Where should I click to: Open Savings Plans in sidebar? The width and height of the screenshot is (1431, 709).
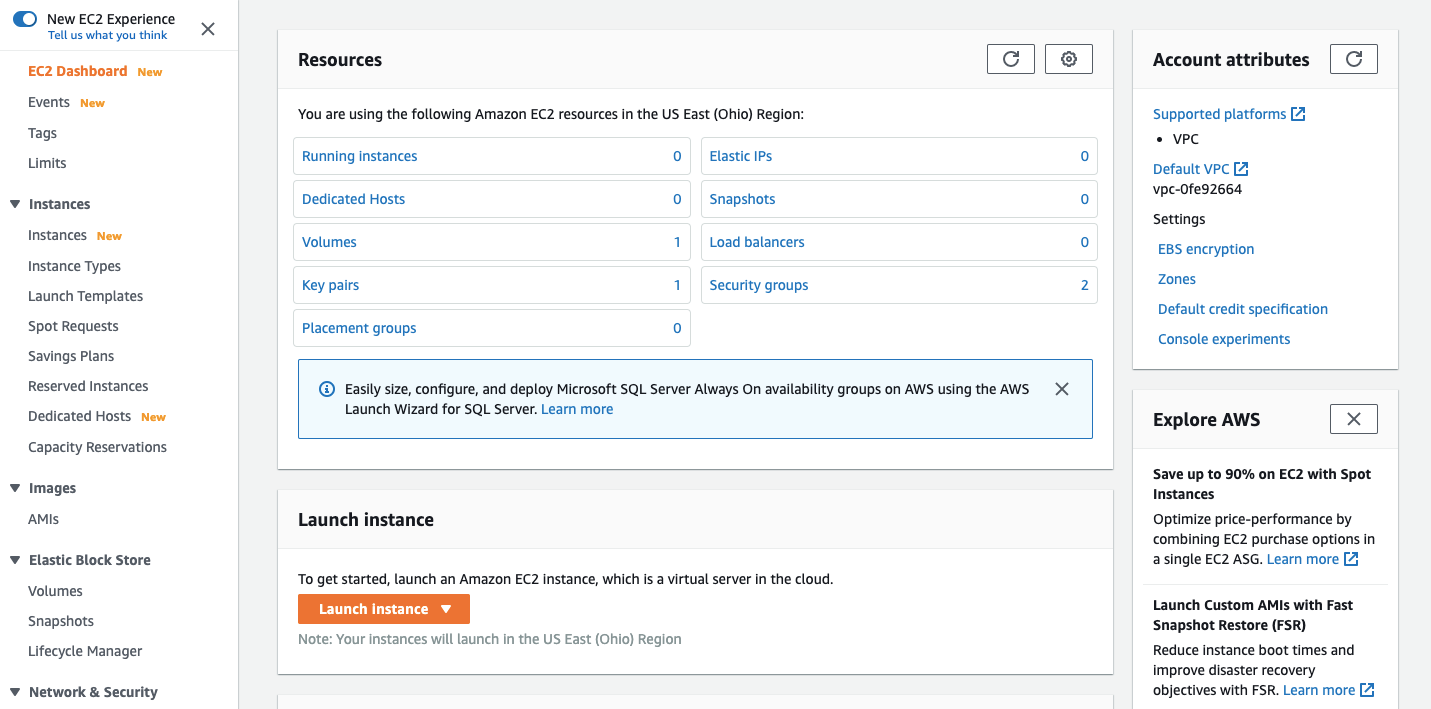click(x=71, y=356)
